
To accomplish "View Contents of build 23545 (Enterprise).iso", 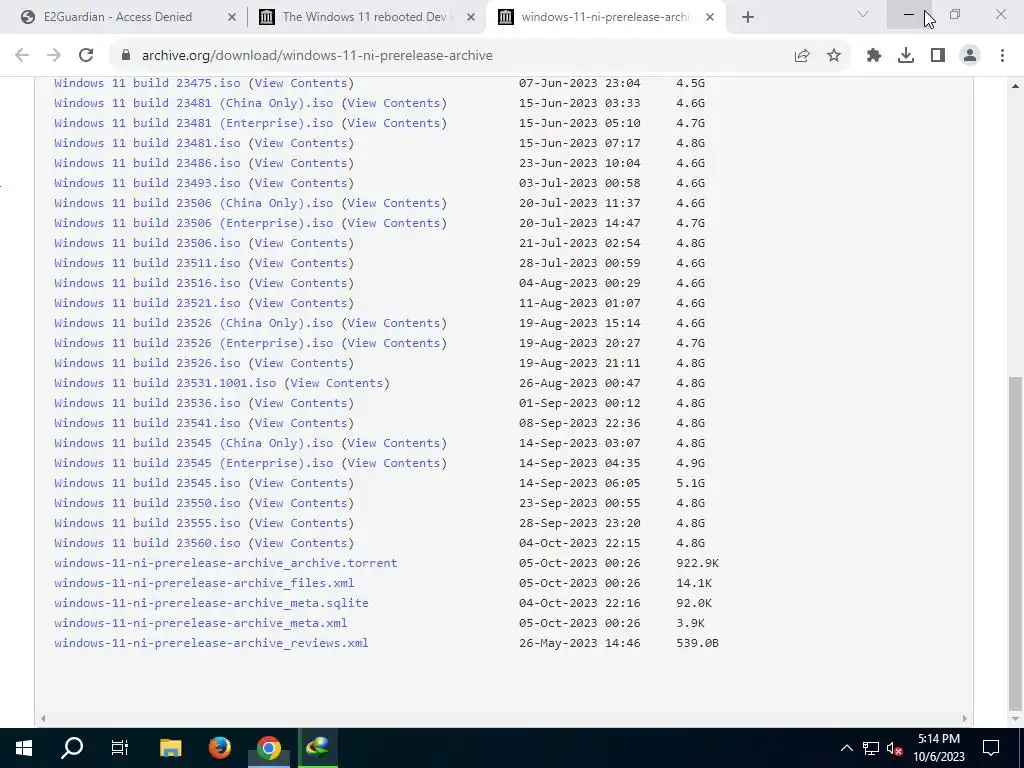I will (394, 463).
